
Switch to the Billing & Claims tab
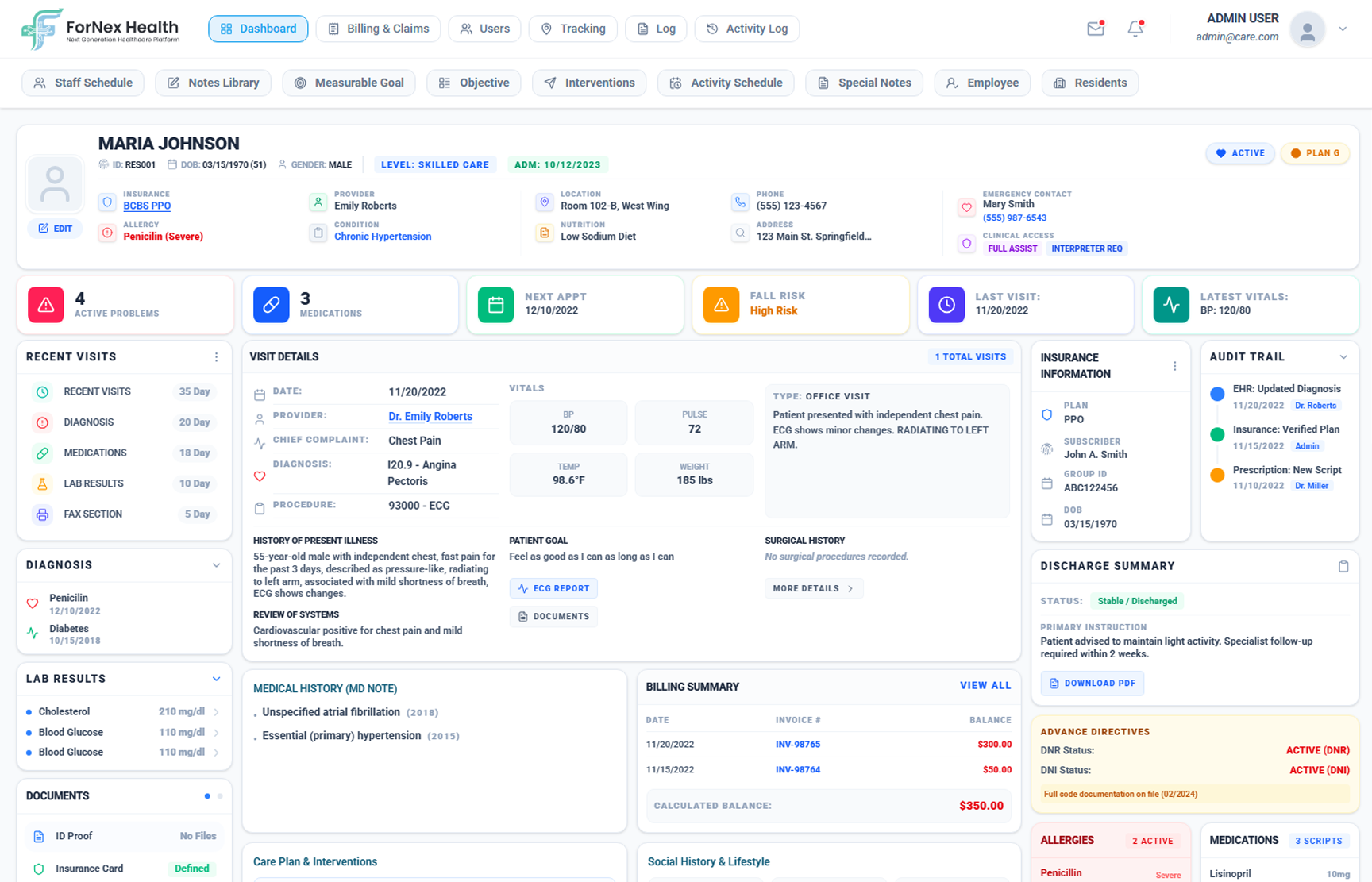click(x=378, y=28)
